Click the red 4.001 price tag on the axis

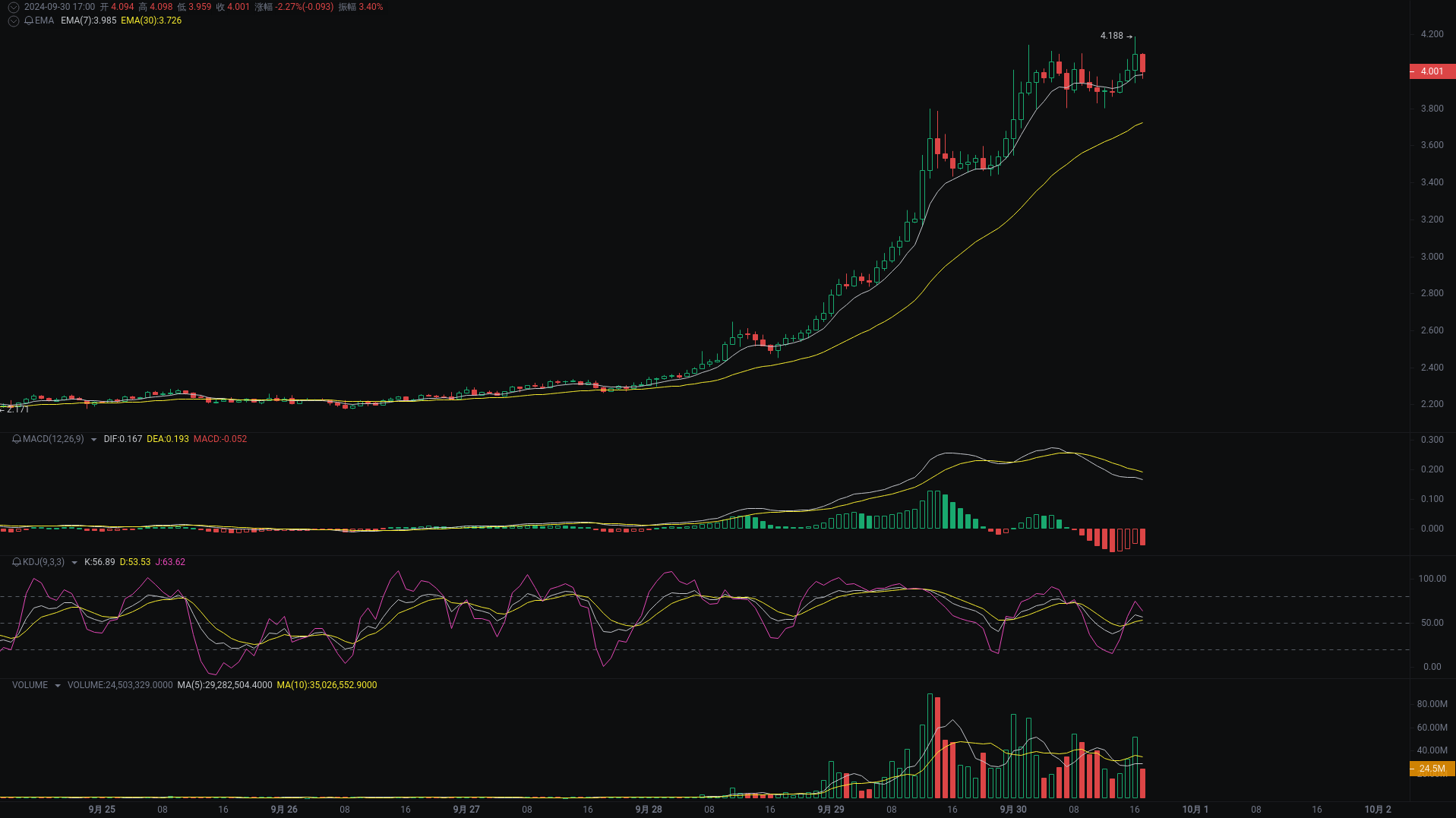(1431, 71)
